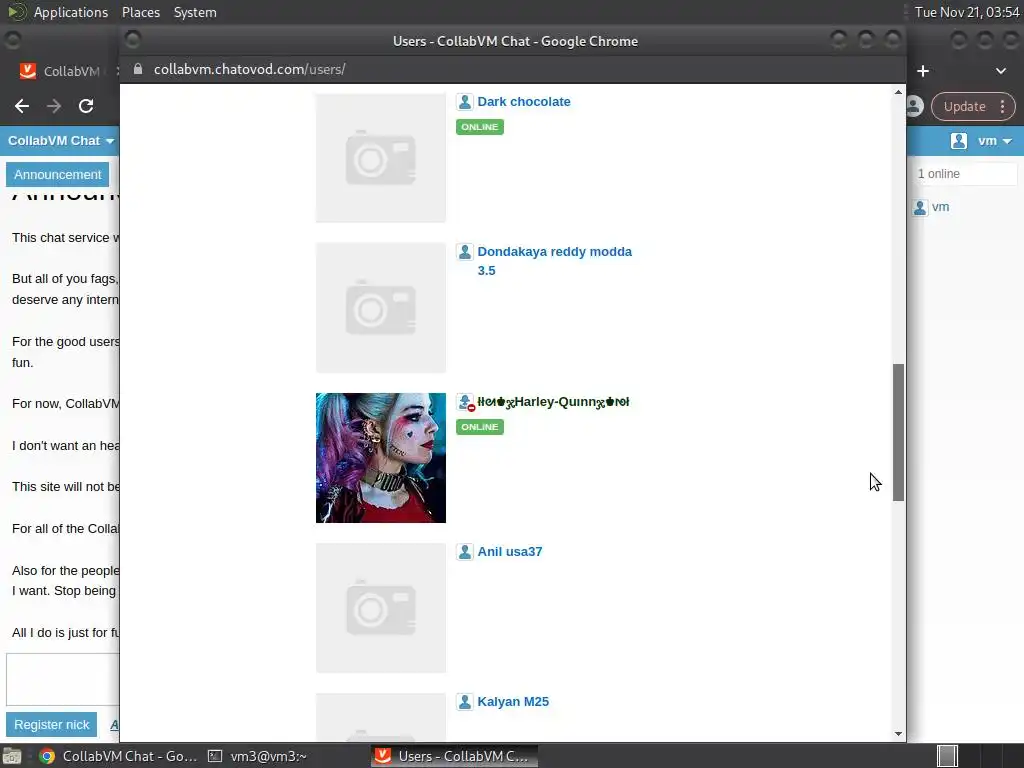Click the users page vertical scrollbar thumb

click(898, 432)
